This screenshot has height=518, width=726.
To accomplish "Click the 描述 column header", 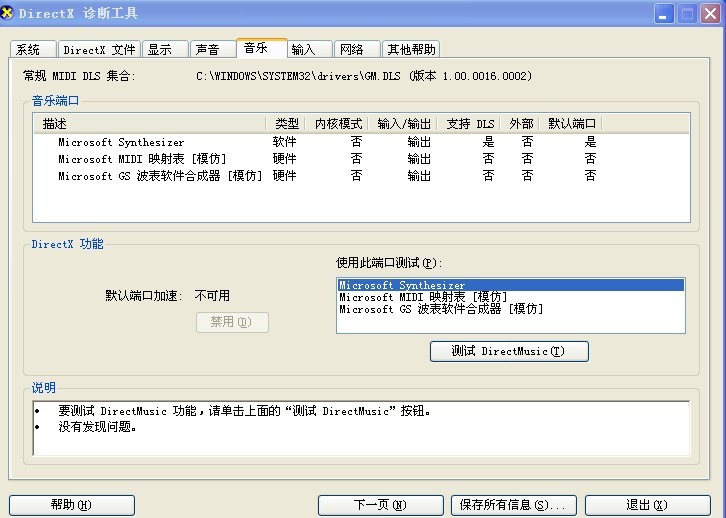I will (x=150, y=124).
